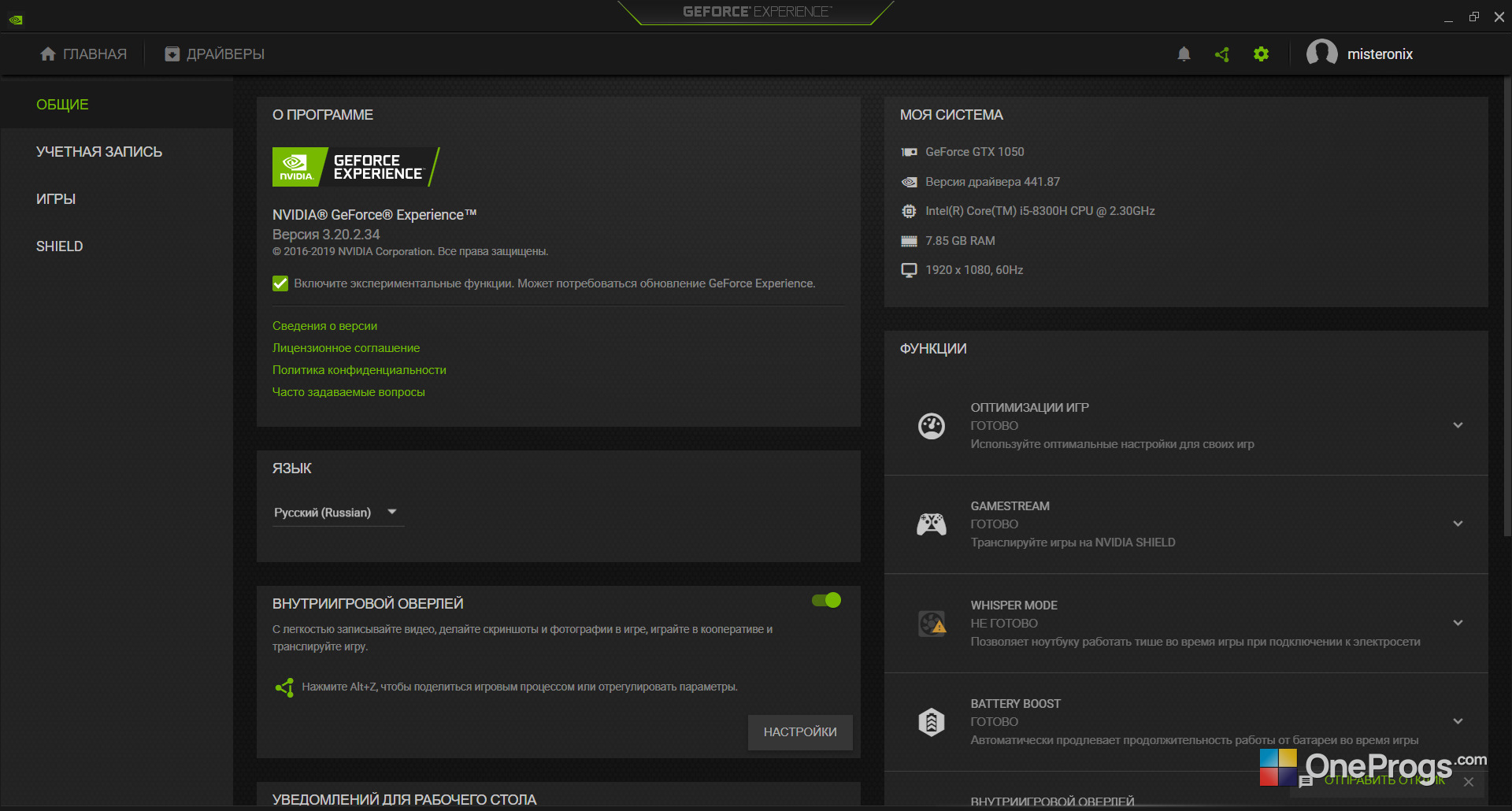
Task: Select ОБЩИЕ in the settings sidebar
Action: coord(117,105)
